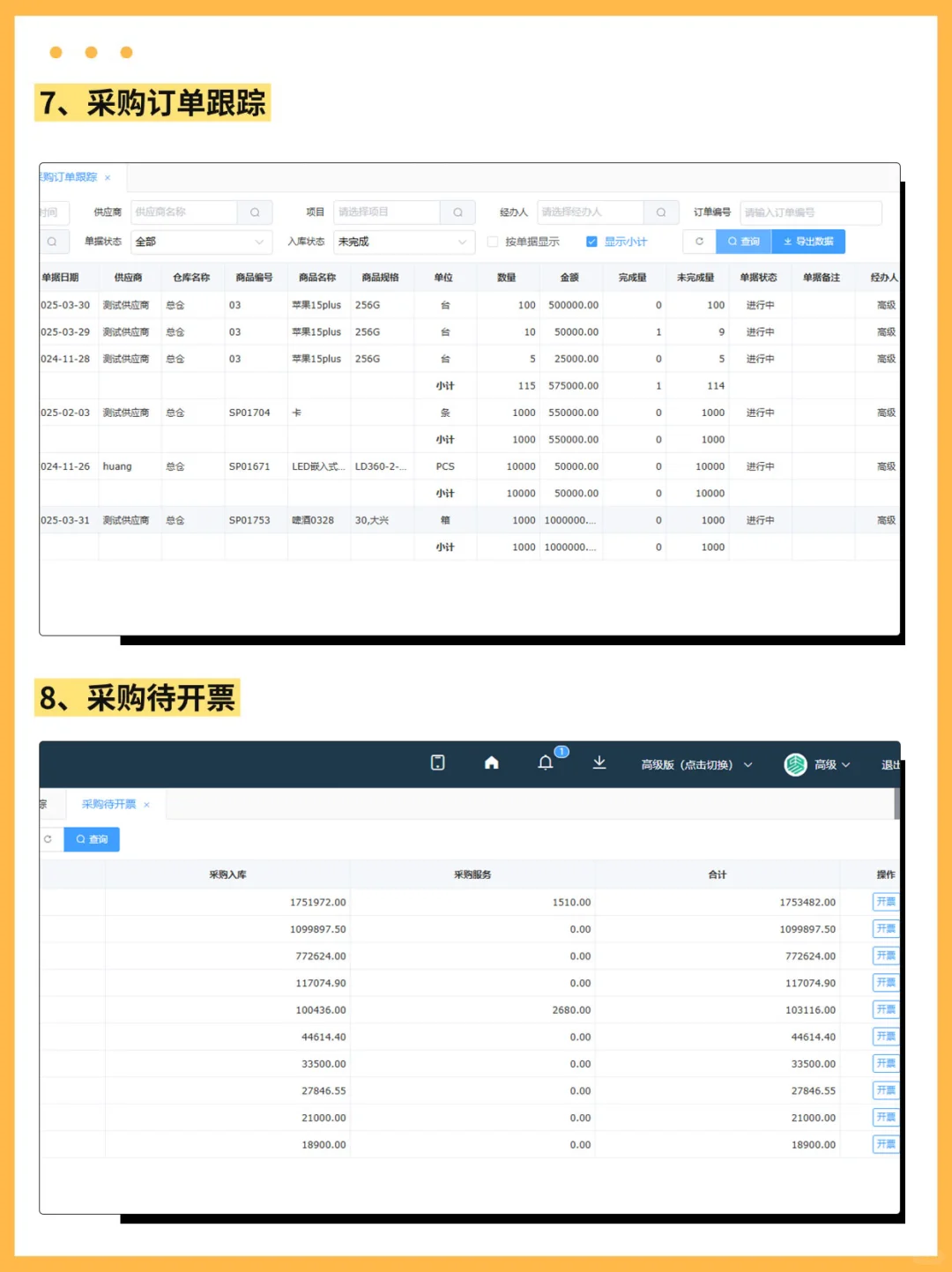952x1272 pixels.
Task: Refresh the 采购订单跟踪 results list
Action: coord(698,241)
